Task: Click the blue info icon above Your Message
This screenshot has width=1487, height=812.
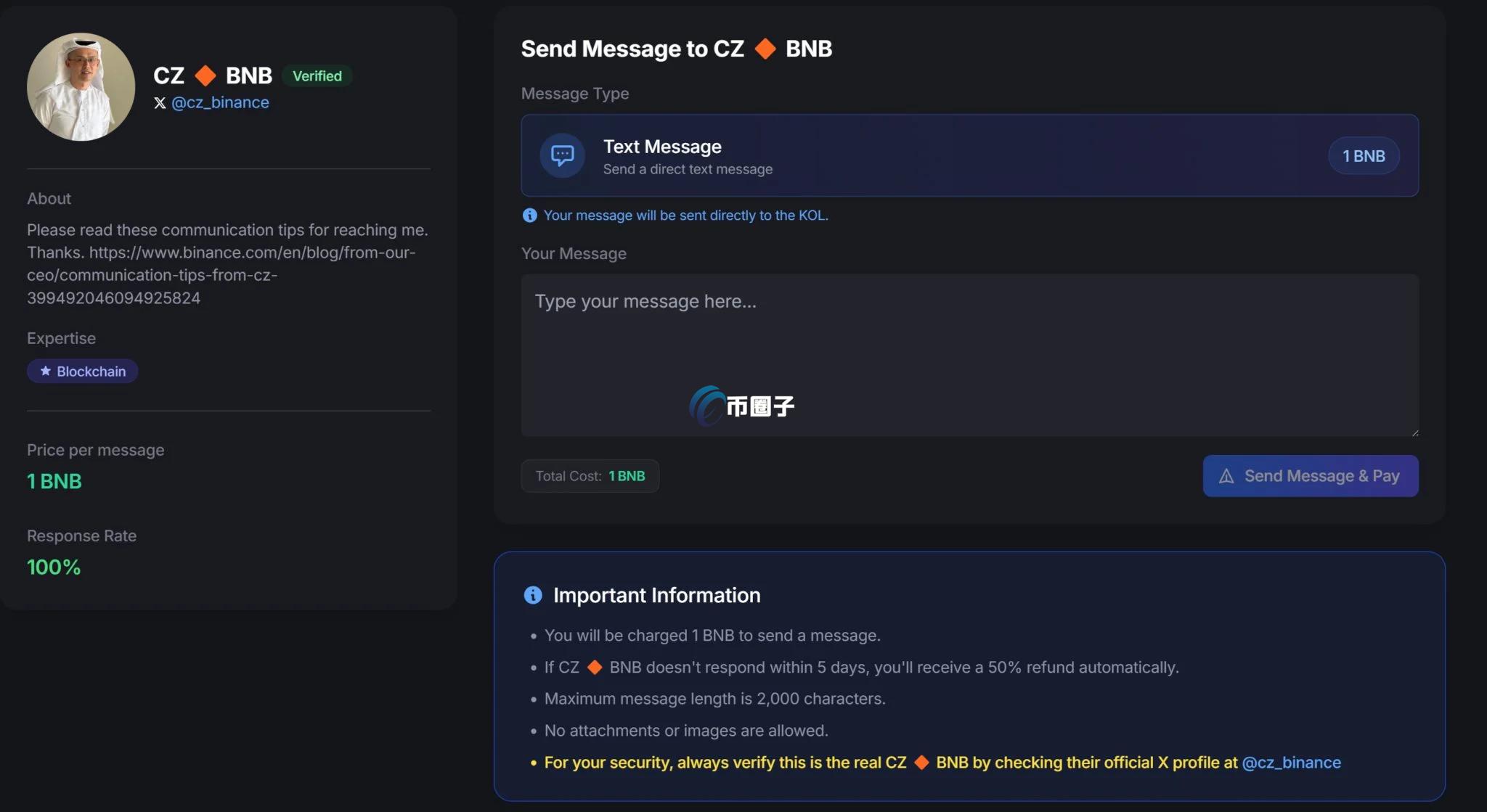Action: [x=530, y=216]
